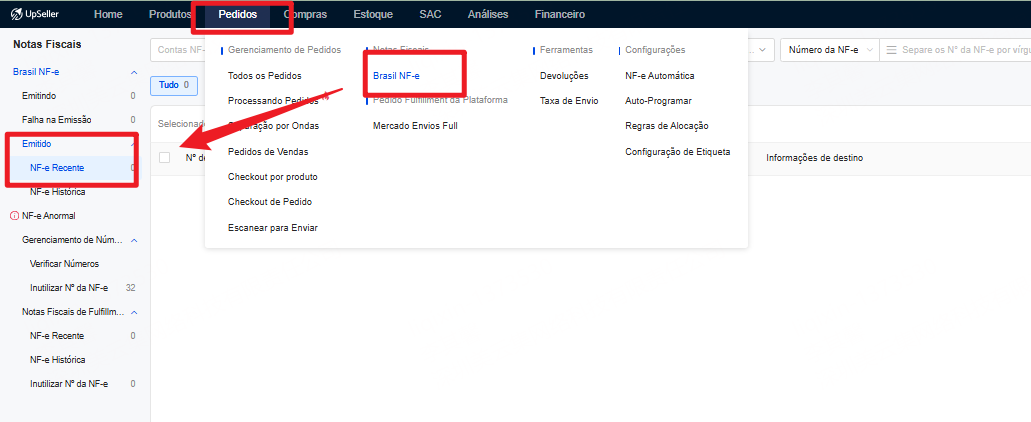Click the list icon in NF-e number field
Image resolution: width=1031 pixels, height=422 pixels.
[x=891, y=49]
